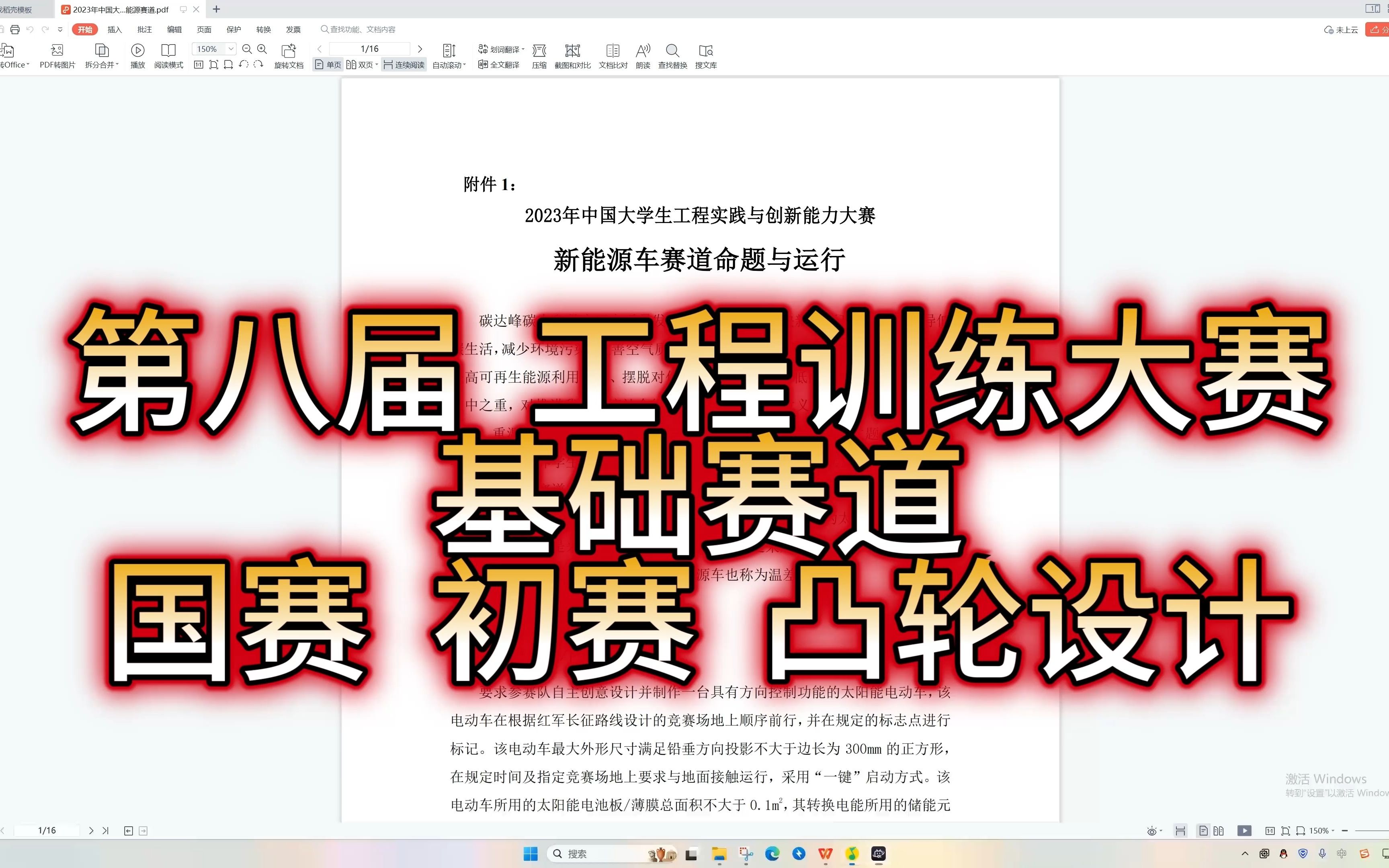Viewport: 1389px width, 868px height.
Task: Go to next page arrow in ribbon
Action: 420,49
